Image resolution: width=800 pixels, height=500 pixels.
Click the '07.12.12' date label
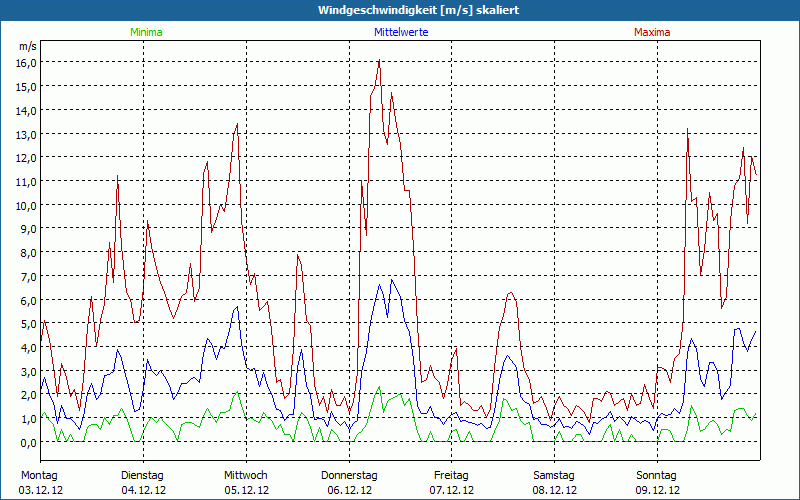(452, 490)
